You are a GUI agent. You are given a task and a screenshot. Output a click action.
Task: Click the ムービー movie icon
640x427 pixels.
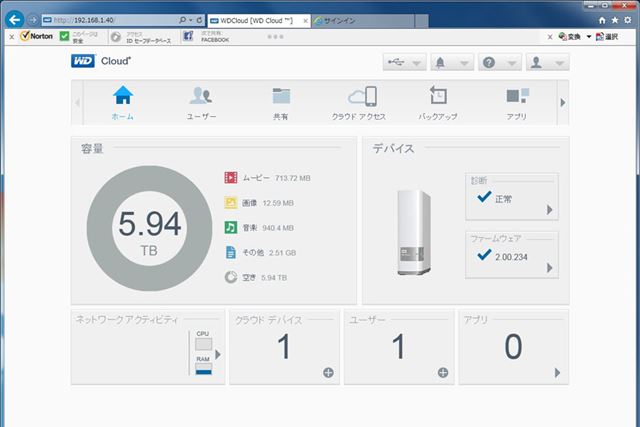231,178
